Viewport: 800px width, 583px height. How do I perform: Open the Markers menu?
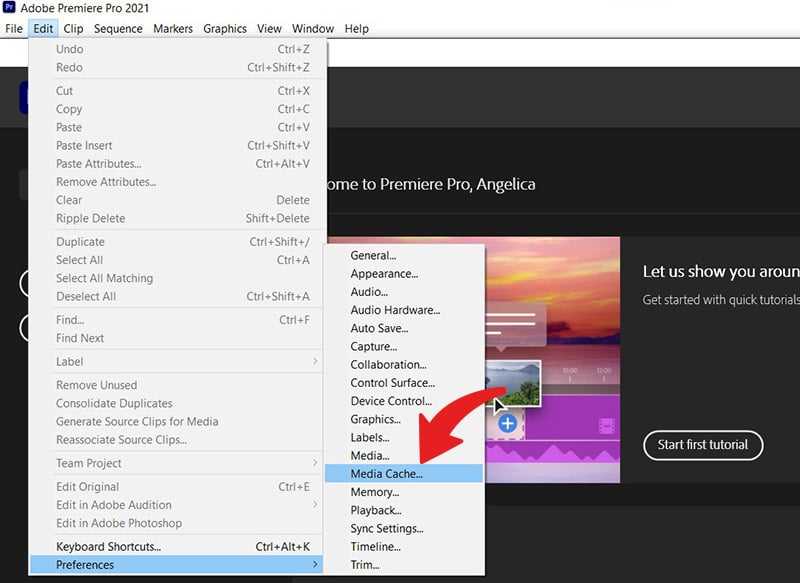173,29
